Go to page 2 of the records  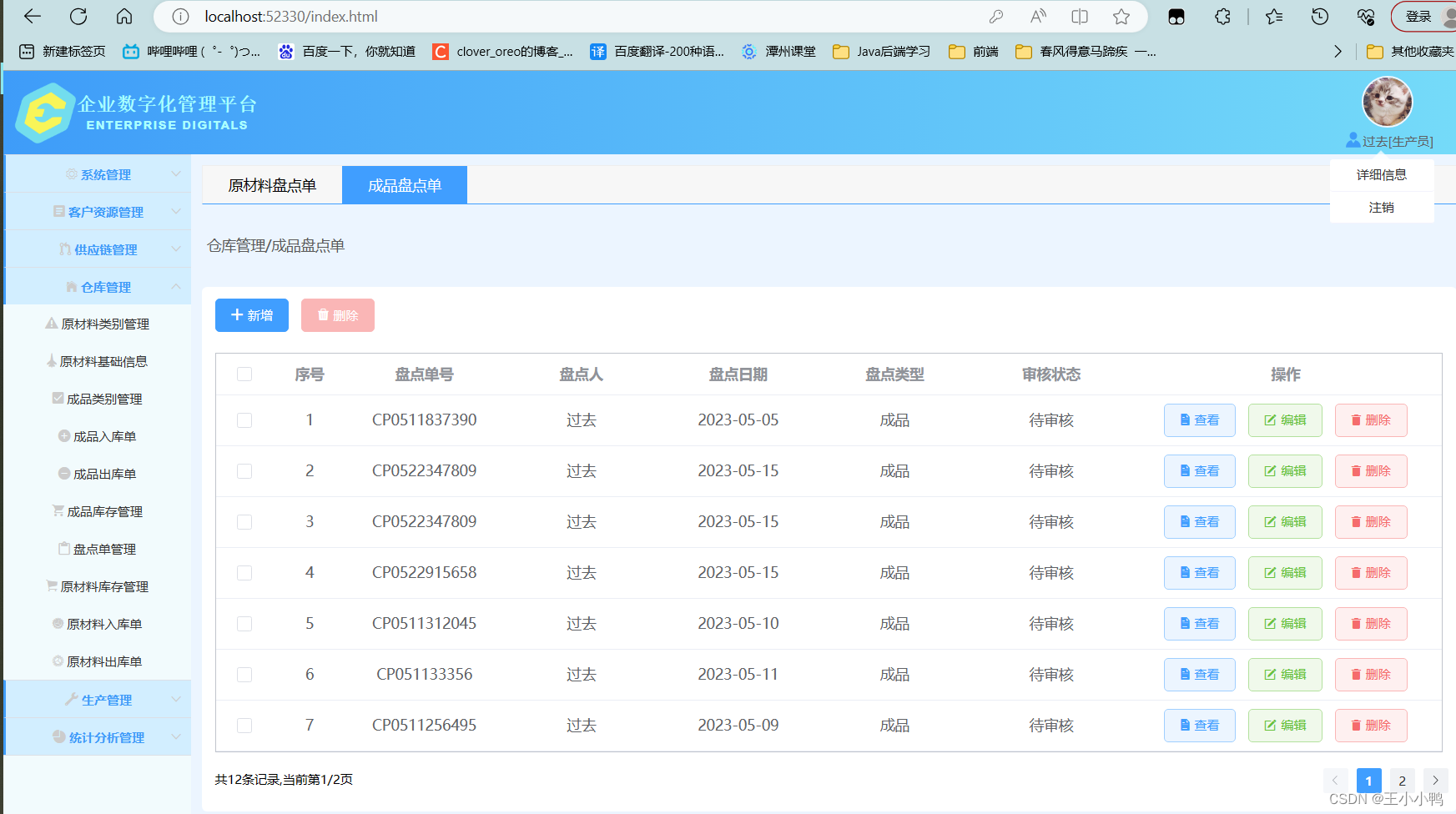[1402, 780]
